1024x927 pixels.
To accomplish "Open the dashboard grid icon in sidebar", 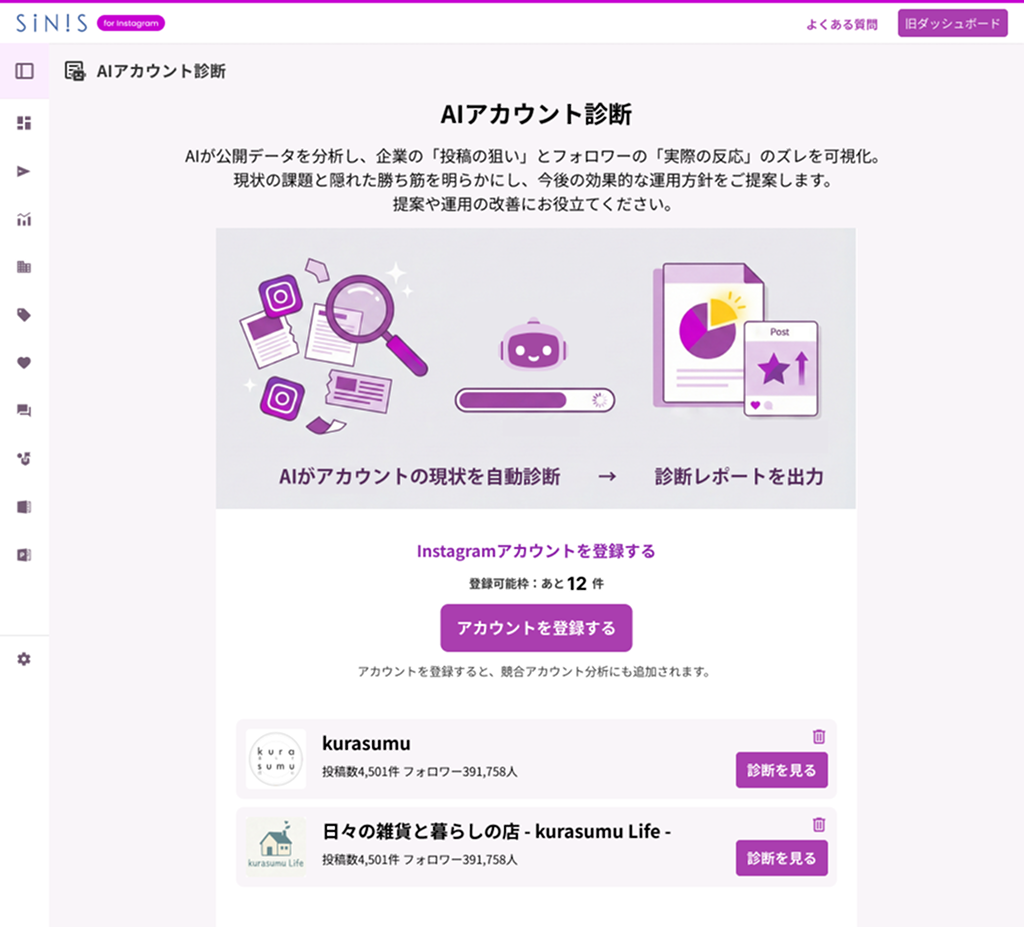I will pos(24,123).
